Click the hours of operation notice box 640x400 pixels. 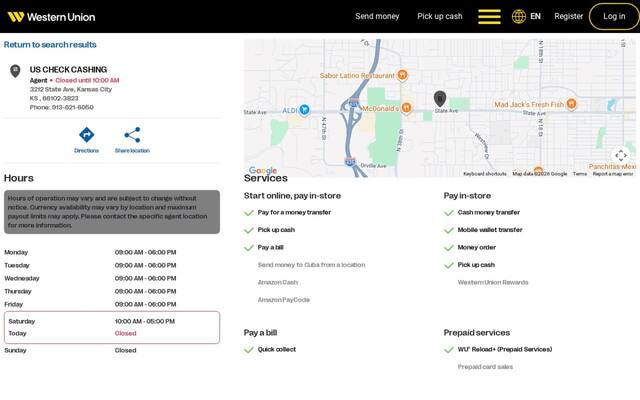tap(112, 212)
